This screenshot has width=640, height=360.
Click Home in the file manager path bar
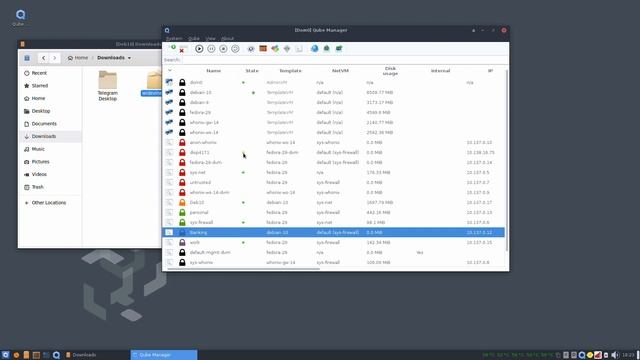pos(78,58)
